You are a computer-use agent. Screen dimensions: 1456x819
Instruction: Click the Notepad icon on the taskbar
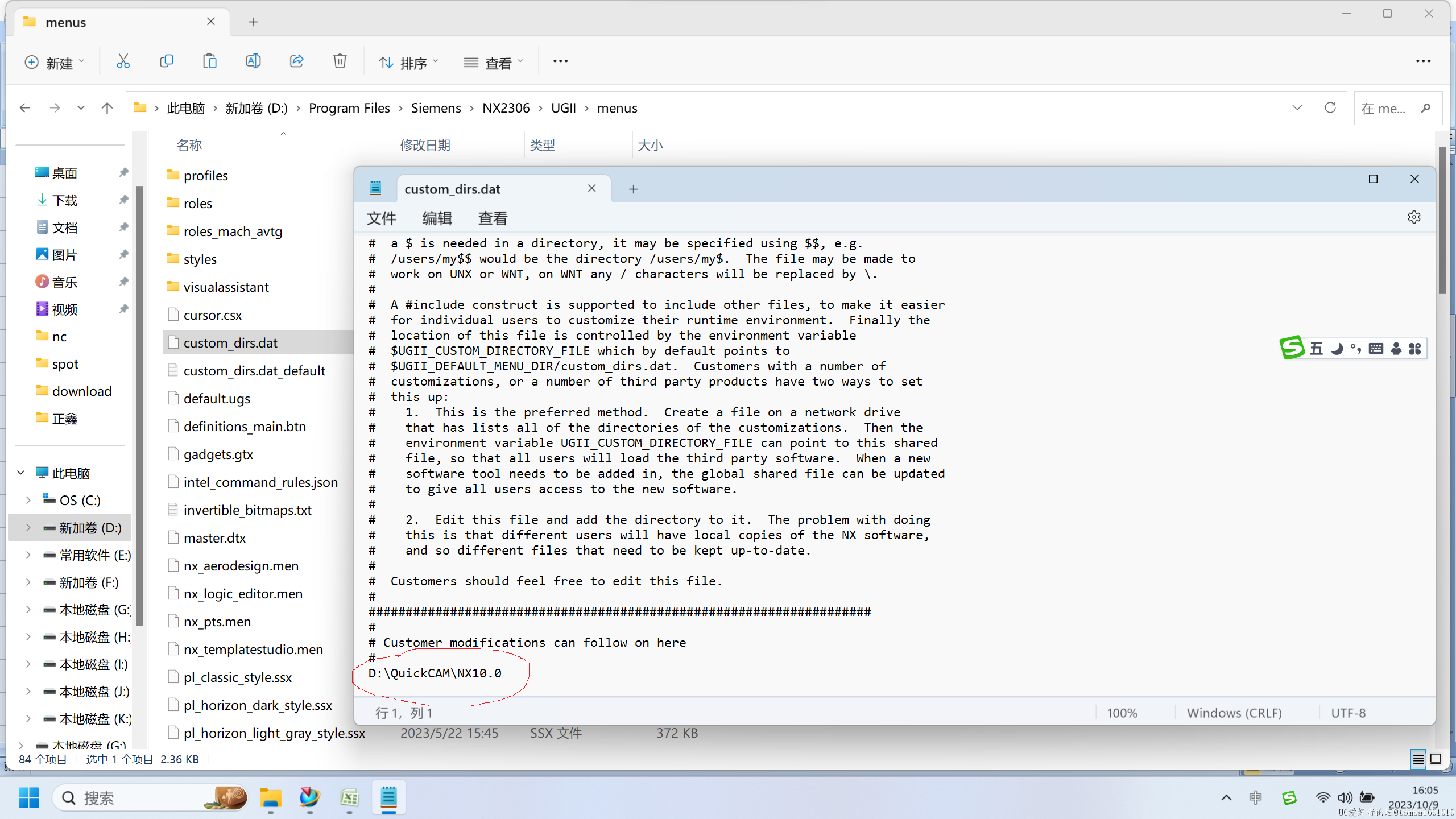(x=388, y=797)
